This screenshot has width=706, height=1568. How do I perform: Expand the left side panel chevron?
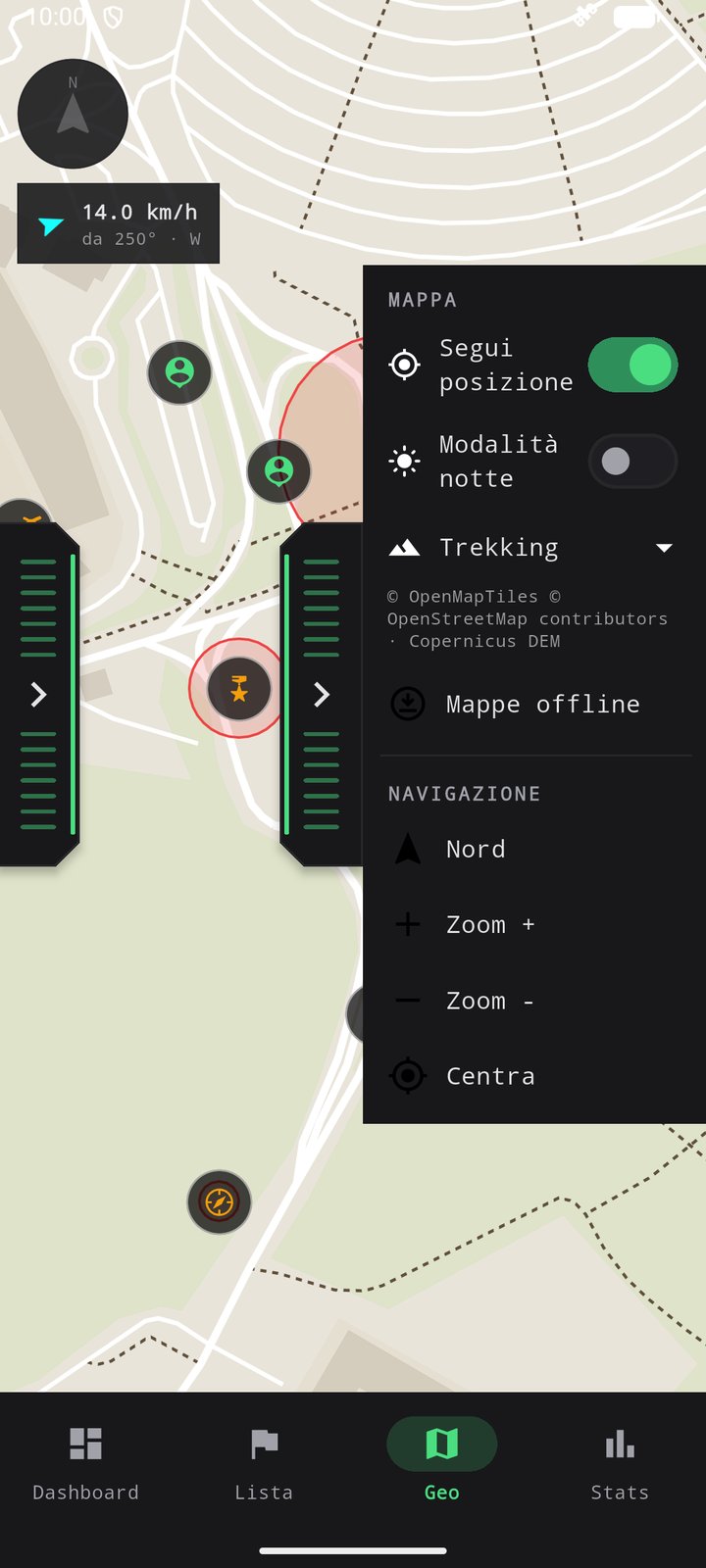point(38,695)
